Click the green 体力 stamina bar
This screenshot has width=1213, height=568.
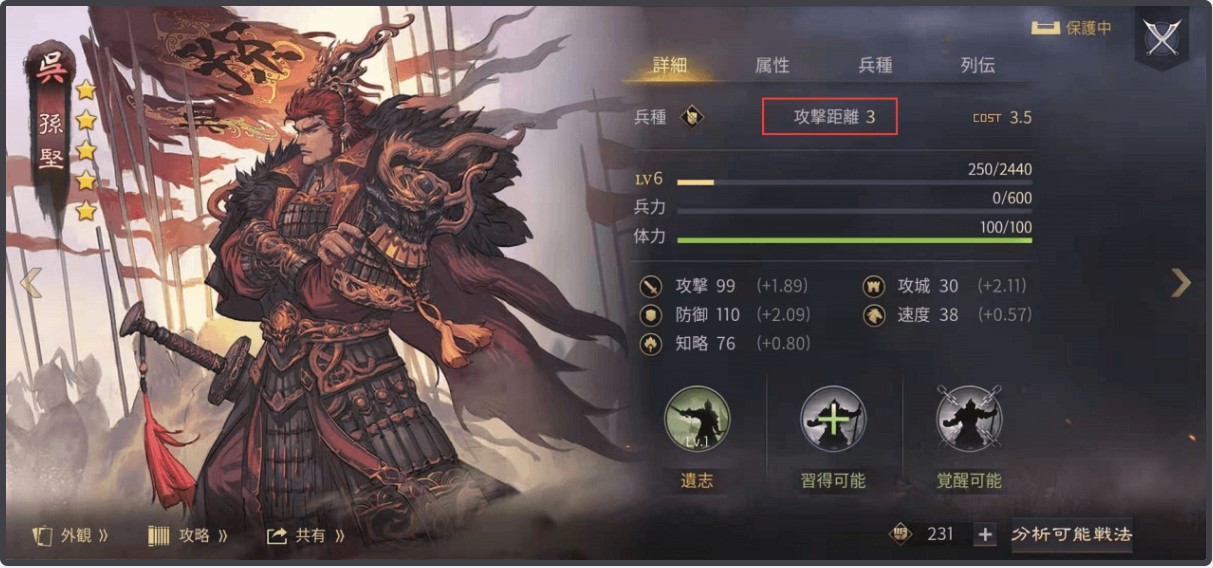click(x=854, y=240)
